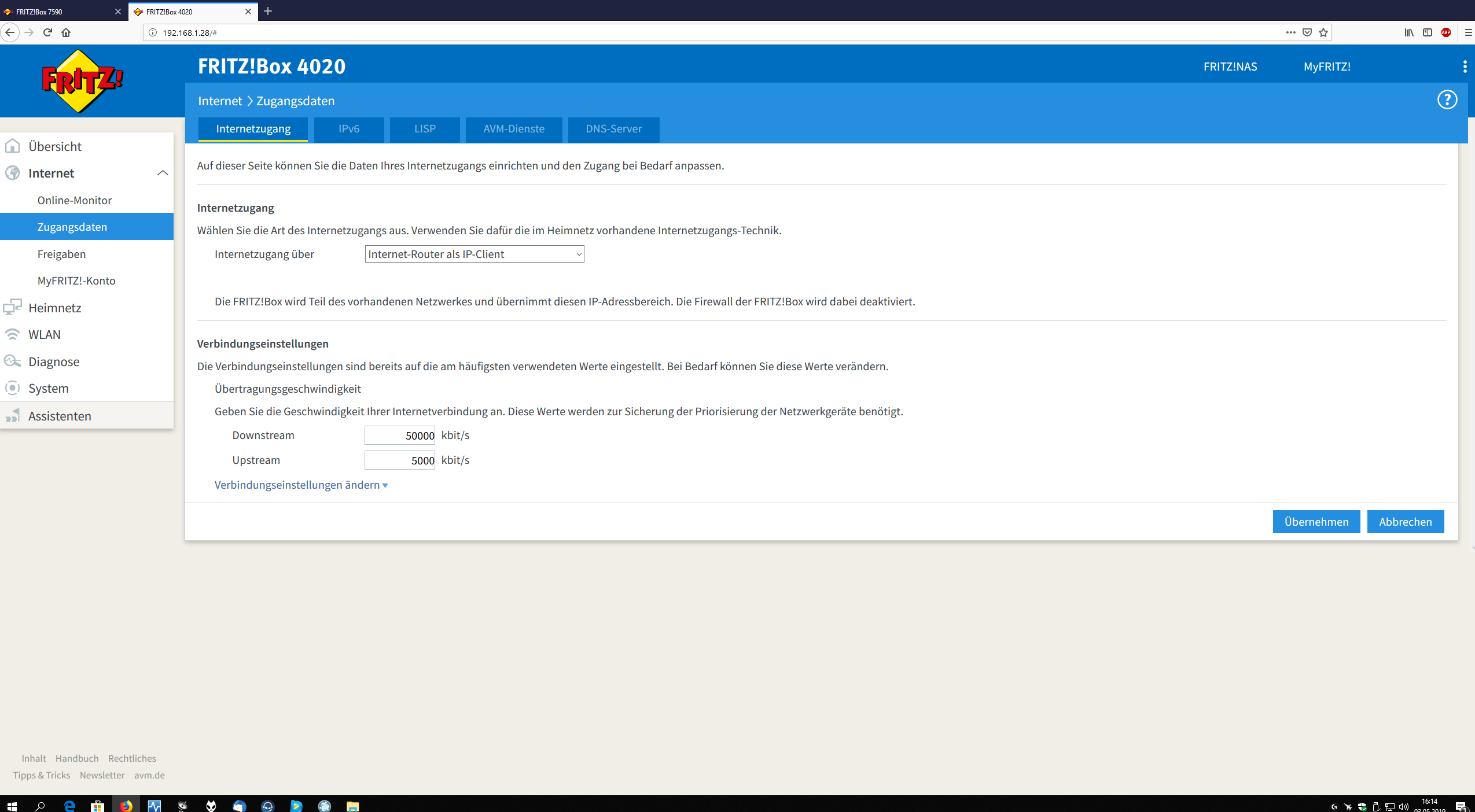Toggle the Firefox sidebar icon
1475x812 pixels.
point(1428,32)
